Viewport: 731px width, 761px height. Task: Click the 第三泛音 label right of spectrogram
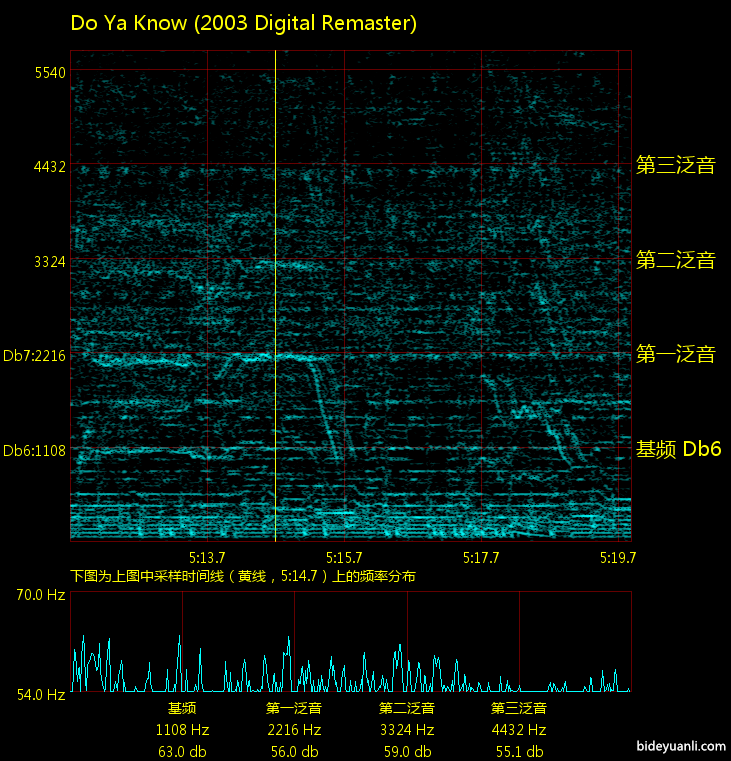[x=676, y=166]
